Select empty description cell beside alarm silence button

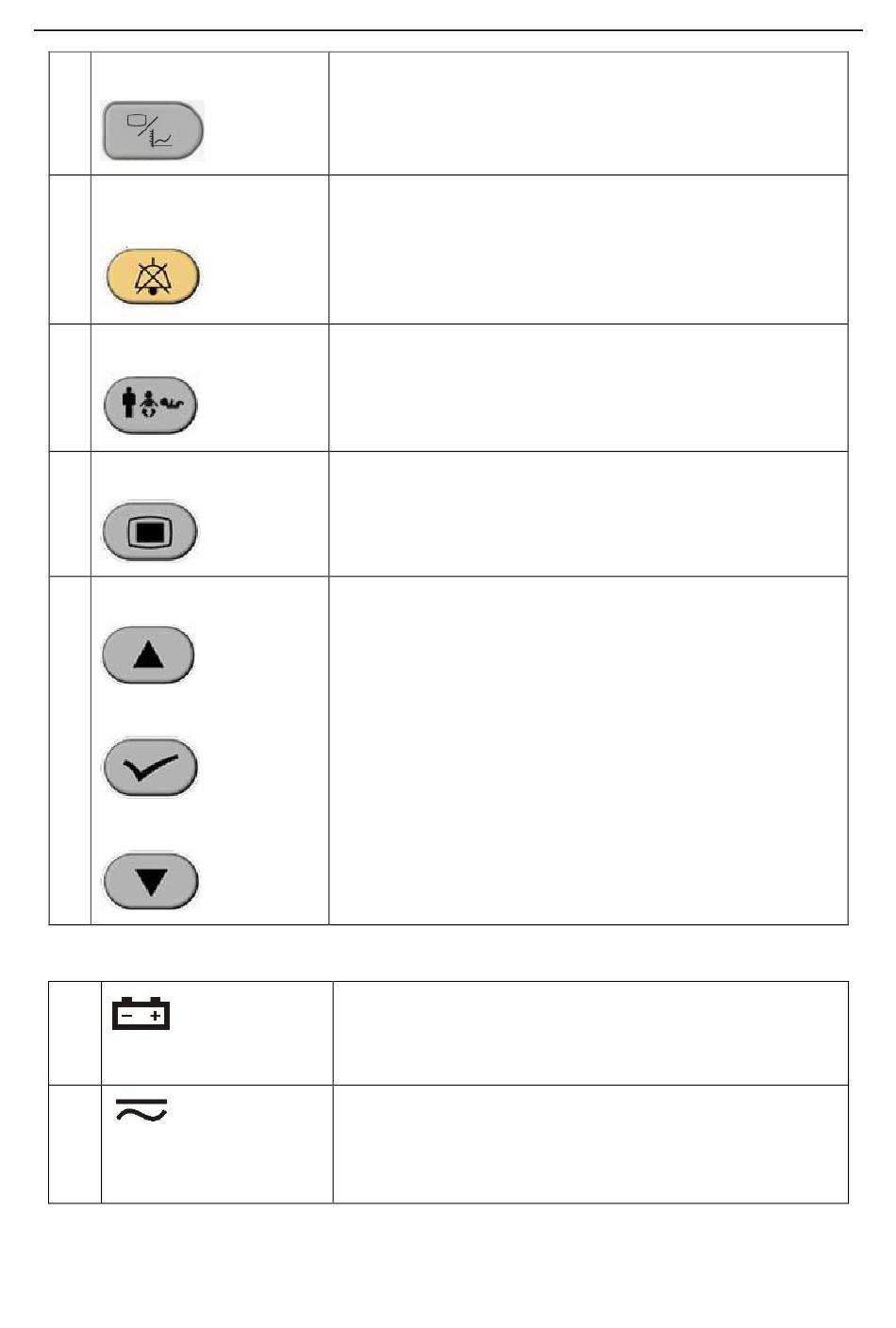click(589, 249)
